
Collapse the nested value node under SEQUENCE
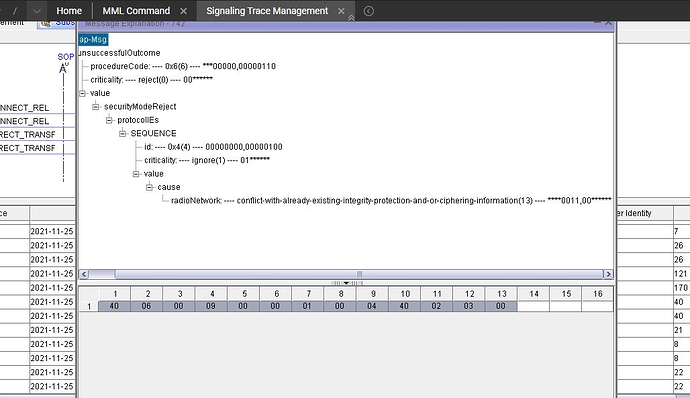point(136,174)
